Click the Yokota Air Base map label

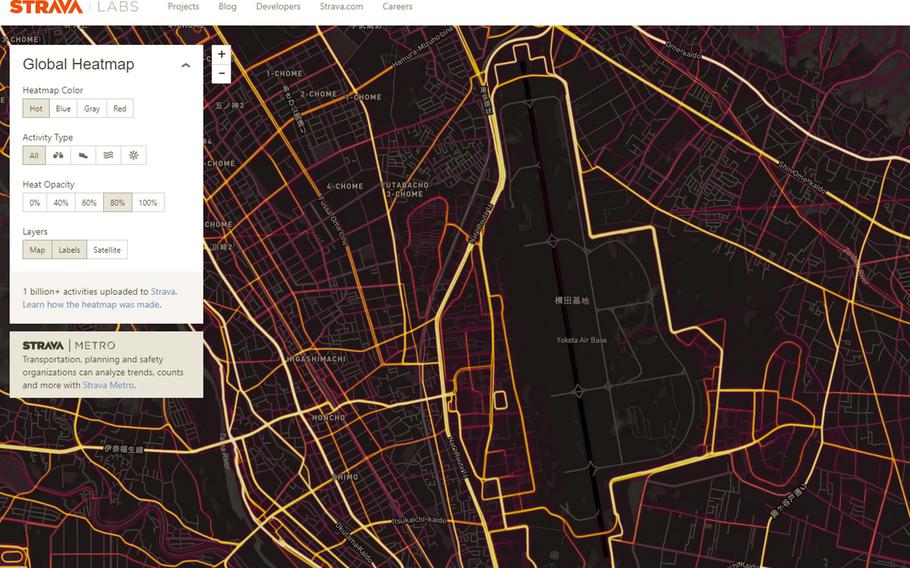click(582, 340)
